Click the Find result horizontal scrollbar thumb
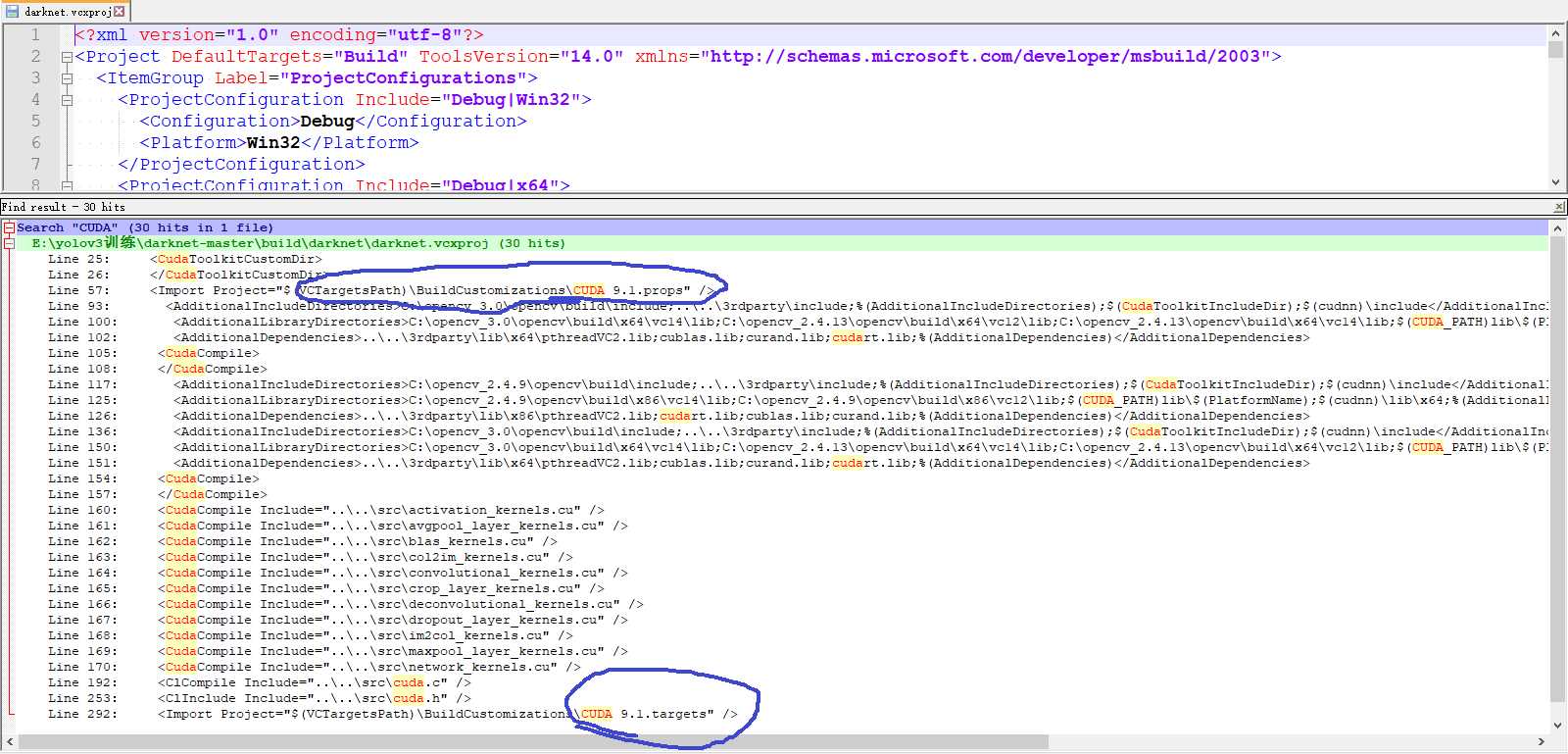The height and width of the screenshot is (754, 1568). click(x=533, y=742)
